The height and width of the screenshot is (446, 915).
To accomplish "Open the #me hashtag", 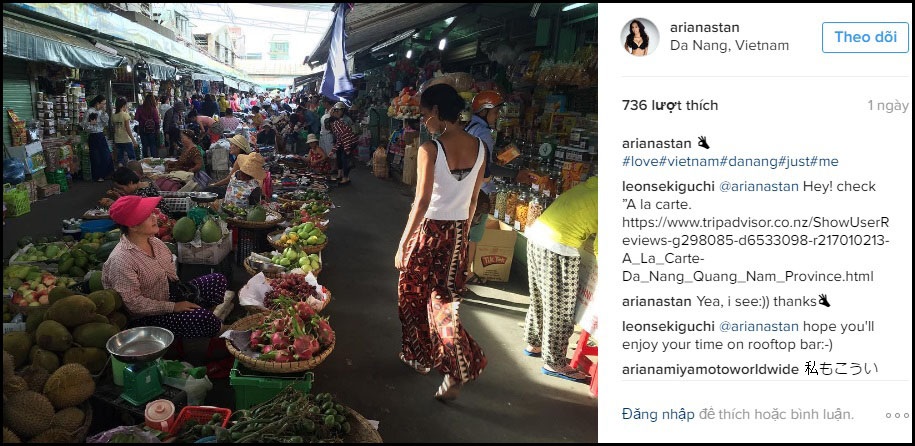I will (825, 161).
